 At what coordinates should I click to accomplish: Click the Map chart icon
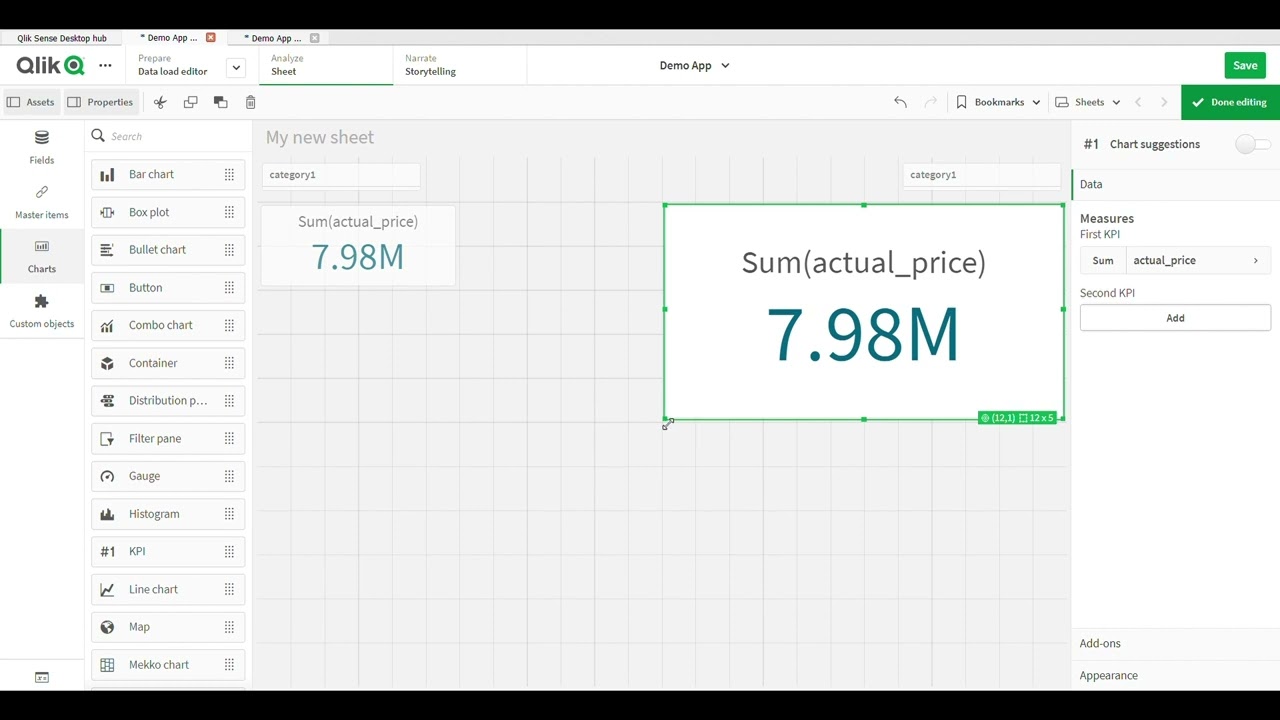click(107, 627)
